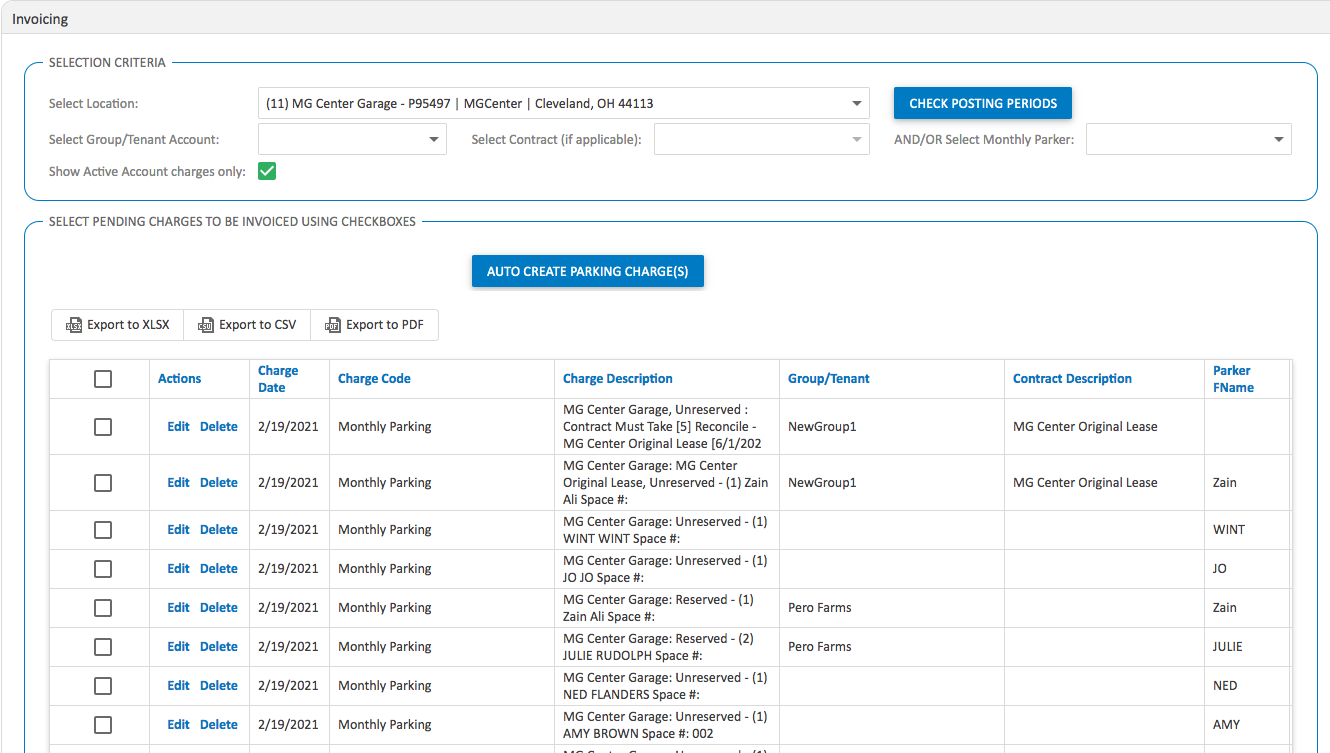The width and height of the screenshot is (1330, 753).
Task: Disable Show Active Account charges only
Action: click(x=266, y=171)
